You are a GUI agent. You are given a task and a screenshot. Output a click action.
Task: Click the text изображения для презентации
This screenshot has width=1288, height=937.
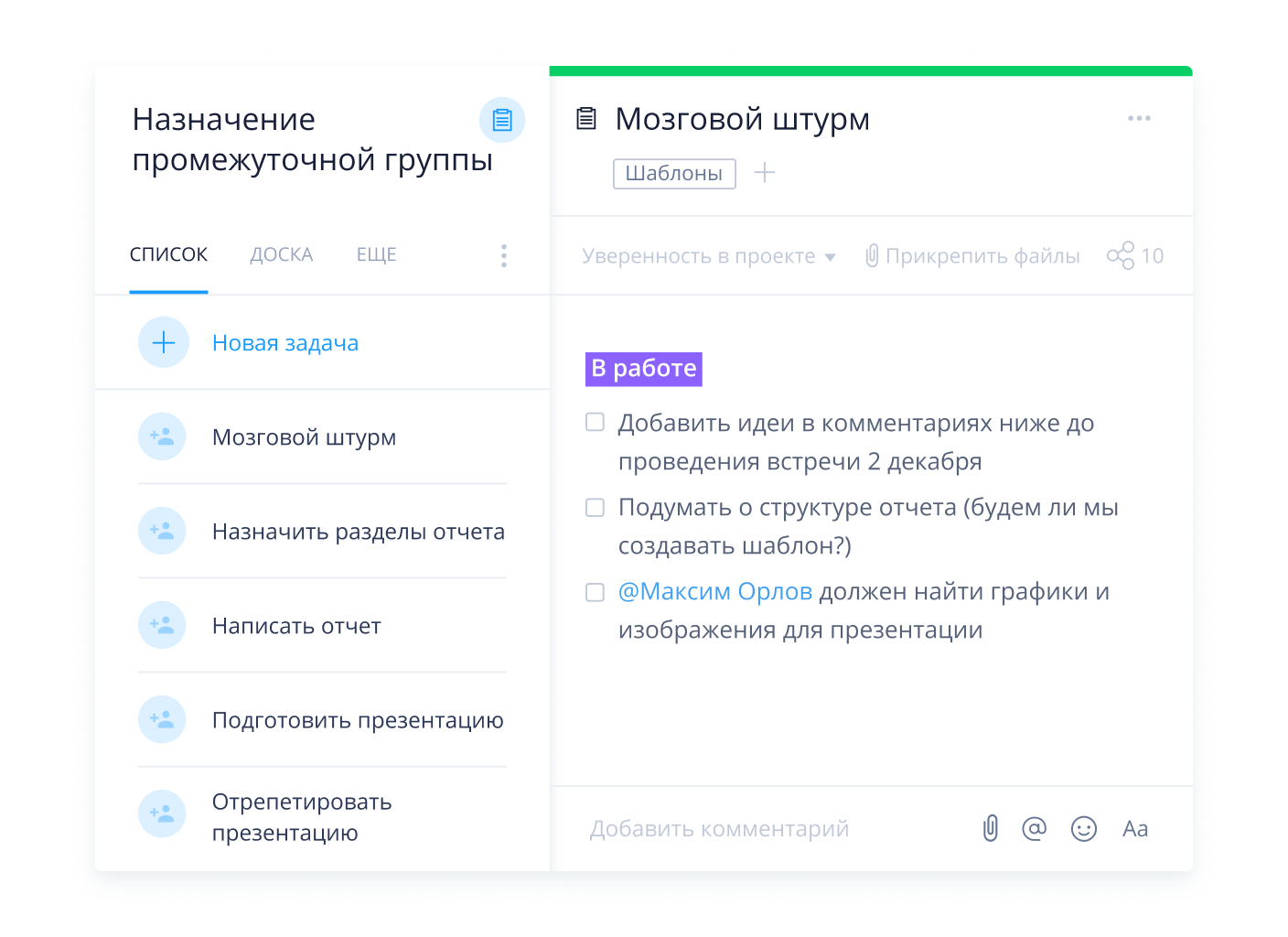tap(800, 630)
